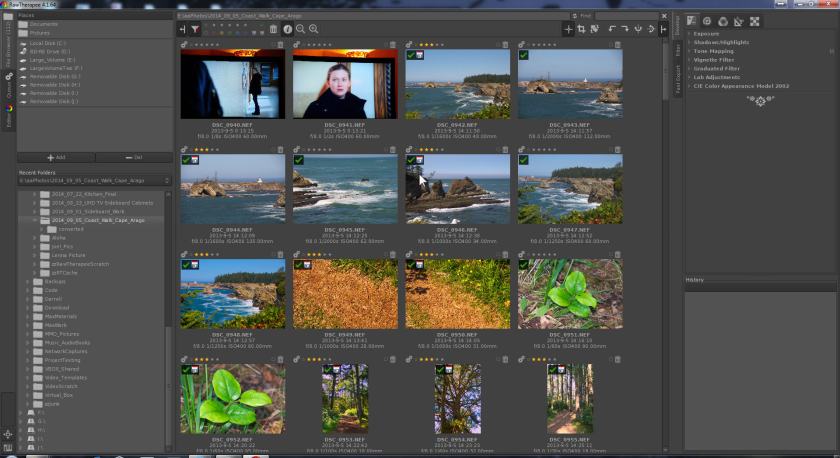Click the Del button under Places

click(133, 157)
